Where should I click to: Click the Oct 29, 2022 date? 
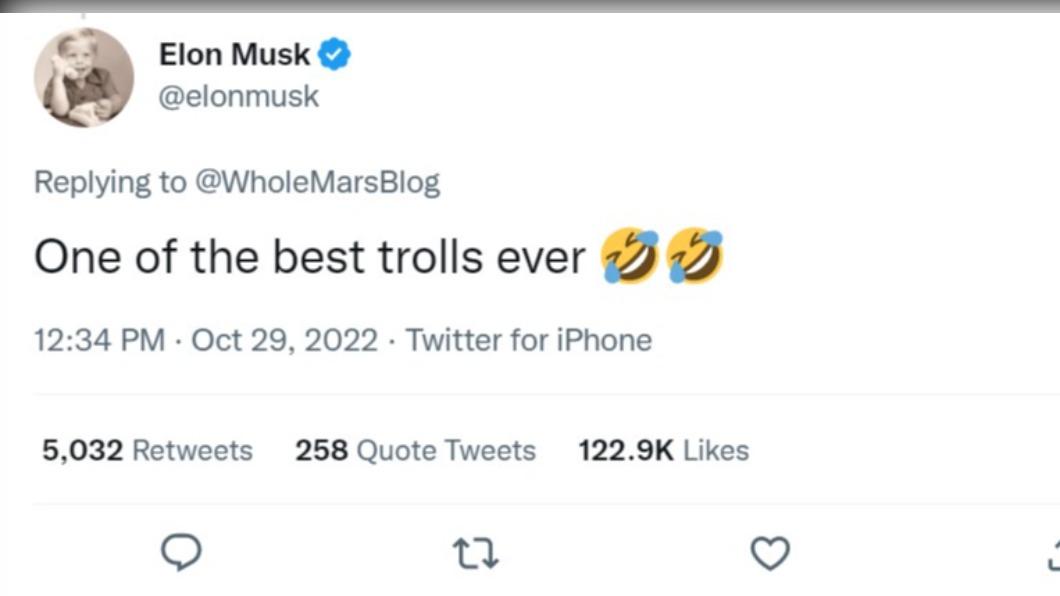click(285, 340)
